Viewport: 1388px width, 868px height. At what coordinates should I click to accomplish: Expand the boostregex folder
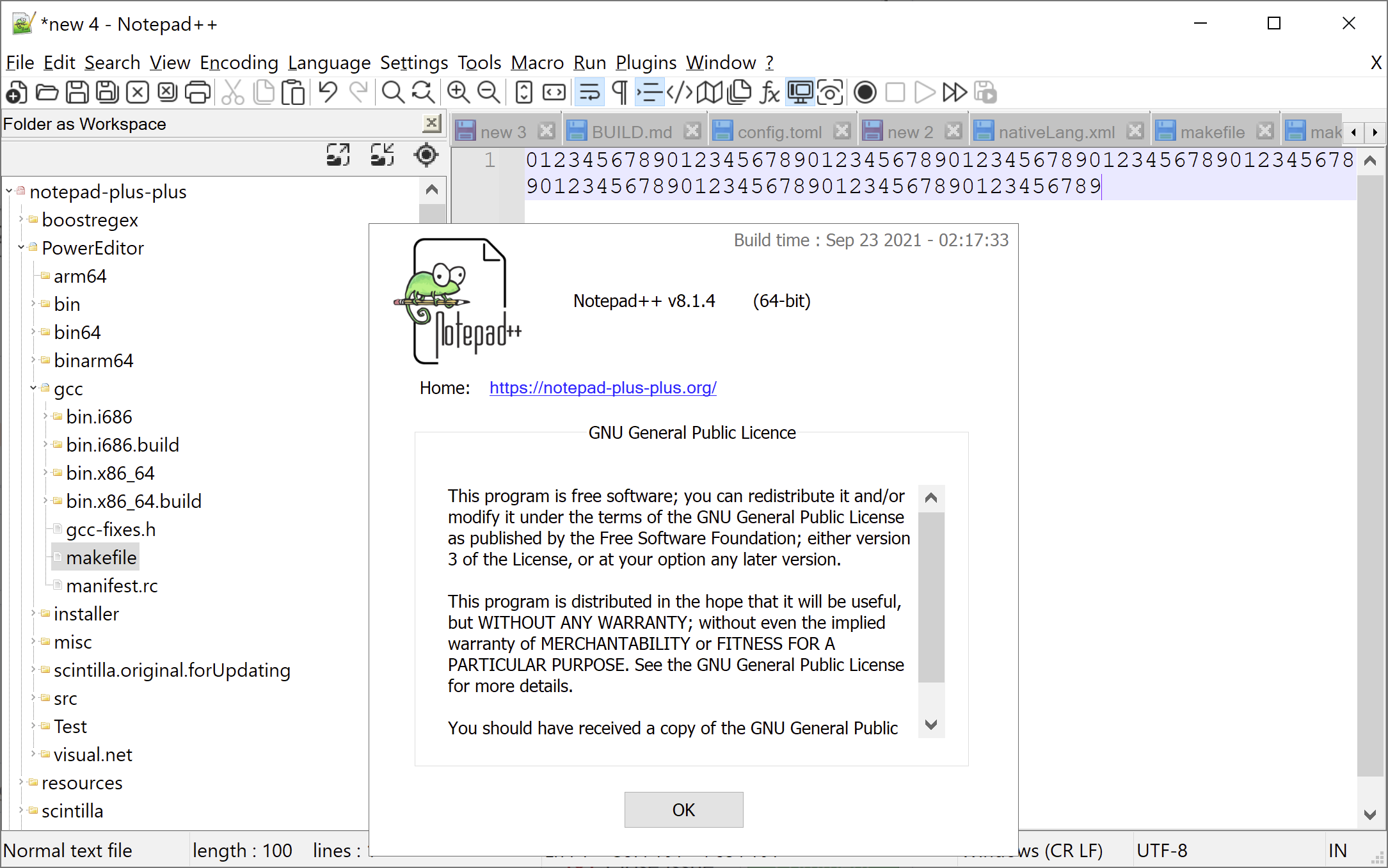pos(21,219)
